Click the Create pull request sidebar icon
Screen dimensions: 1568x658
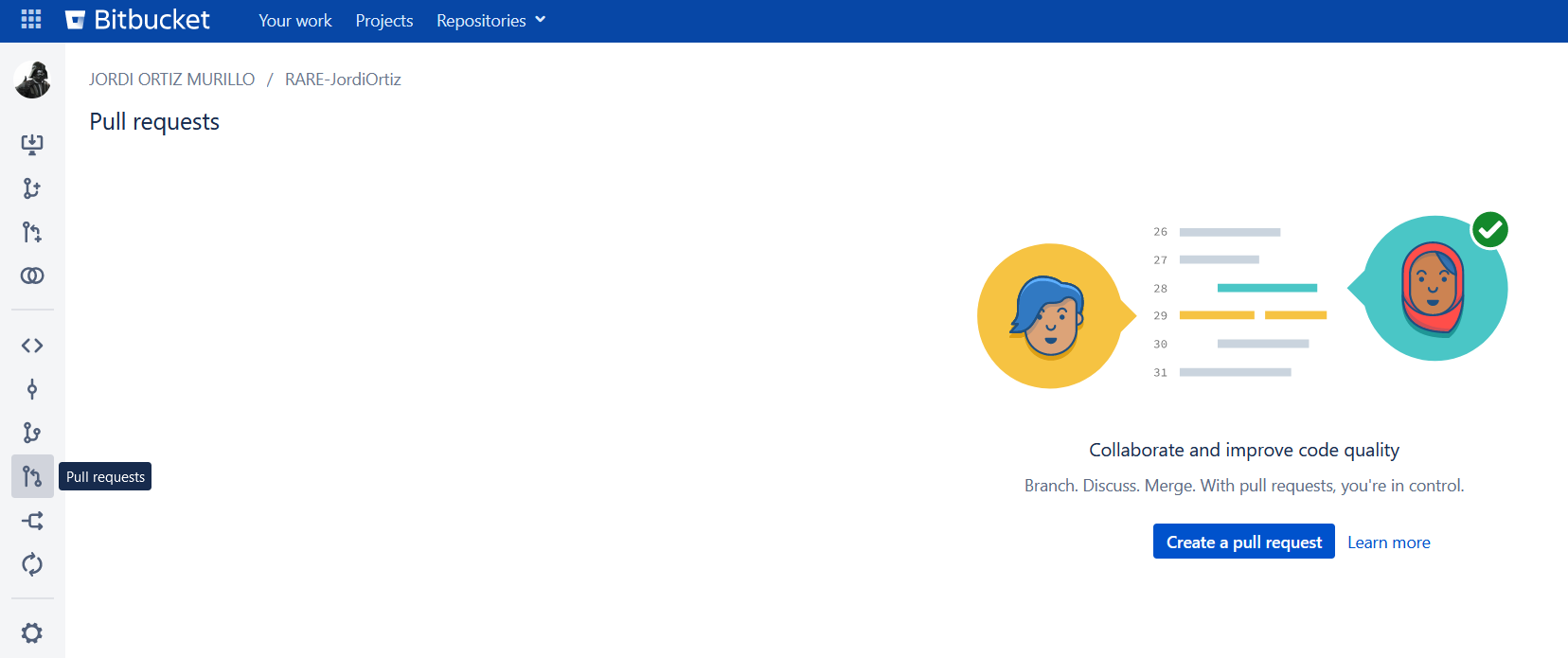coord(32,232)
